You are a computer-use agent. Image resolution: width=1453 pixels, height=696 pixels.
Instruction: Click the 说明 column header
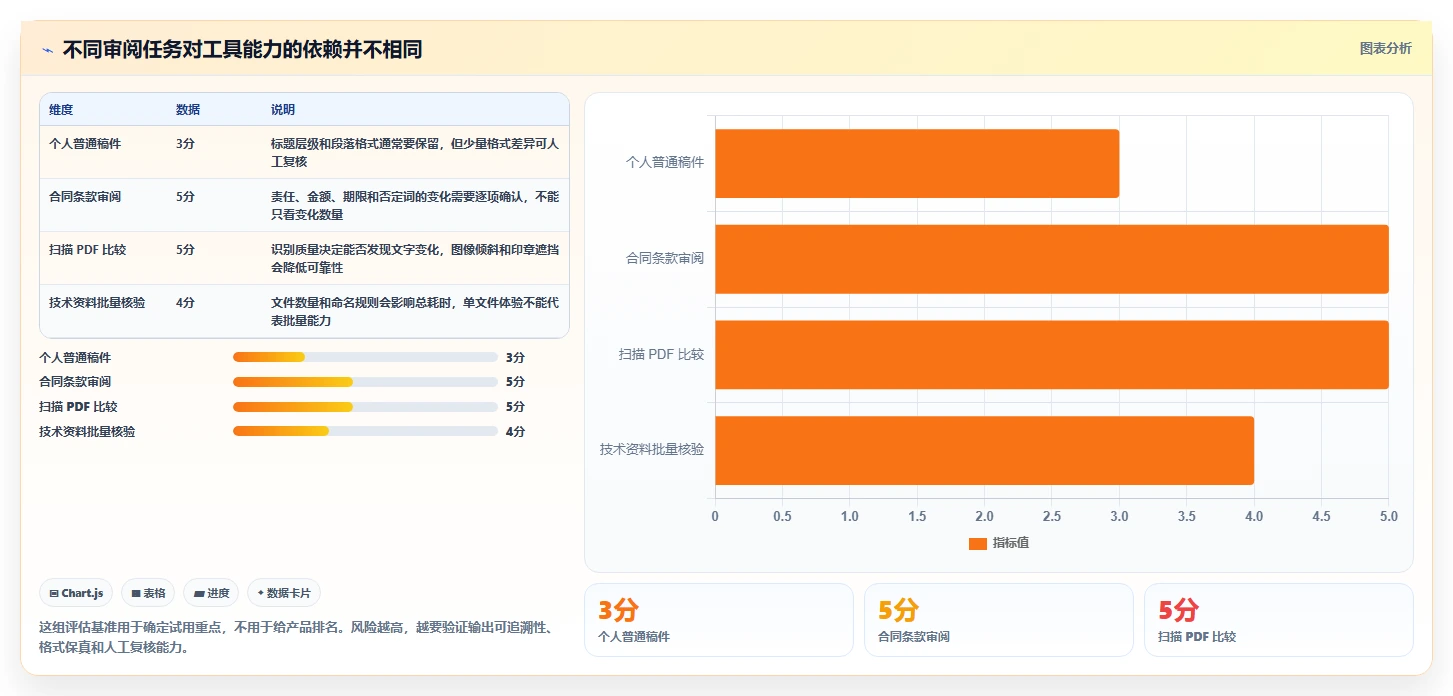283,110
